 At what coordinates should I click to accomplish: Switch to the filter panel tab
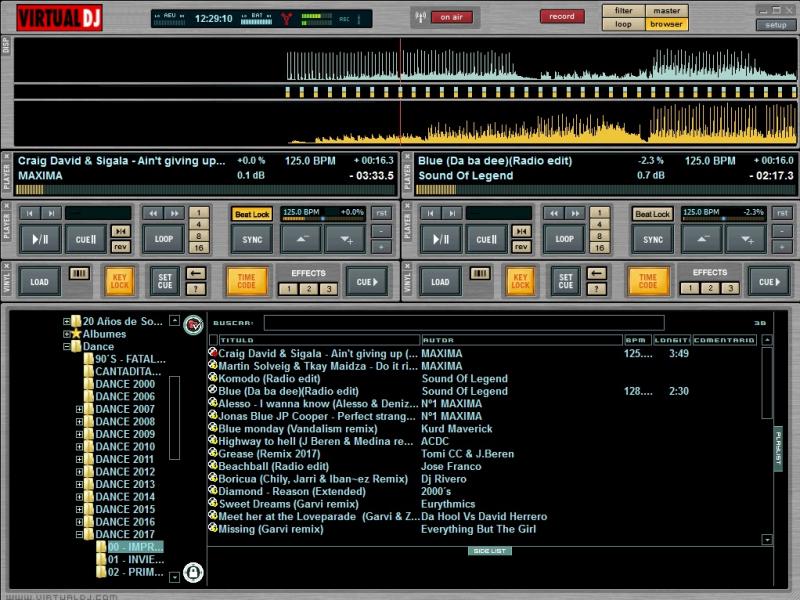point(623,10)
